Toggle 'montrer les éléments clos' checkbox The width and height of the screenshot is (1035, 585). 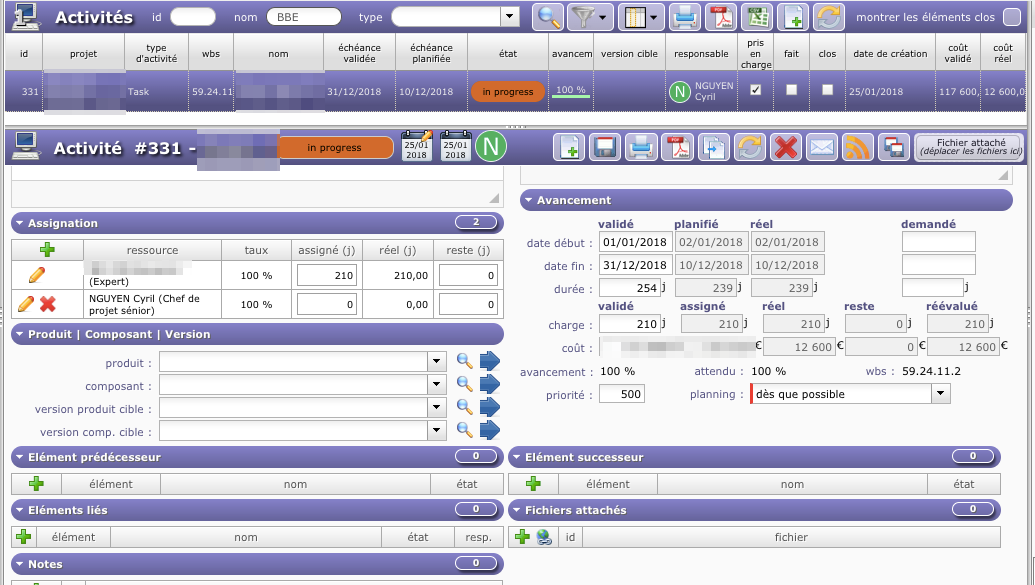[x=1012, y=17]
